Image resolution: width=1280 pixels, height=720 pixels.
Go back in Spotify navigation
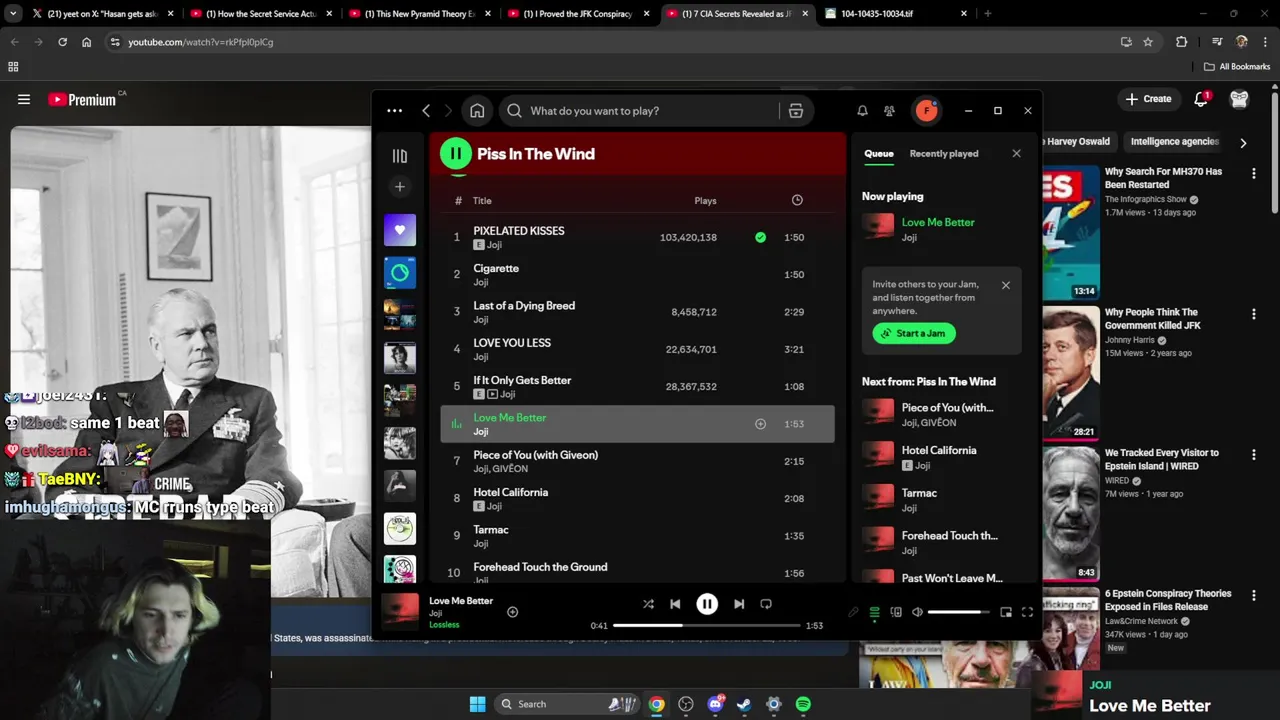tap(426, 111)
